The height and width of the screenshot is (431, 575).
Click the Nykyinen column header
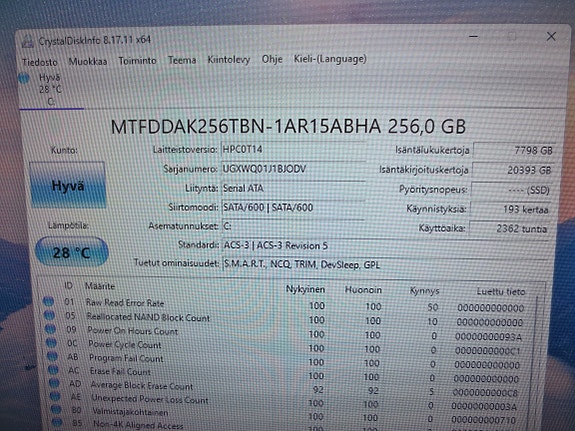[x=305, y=289]
